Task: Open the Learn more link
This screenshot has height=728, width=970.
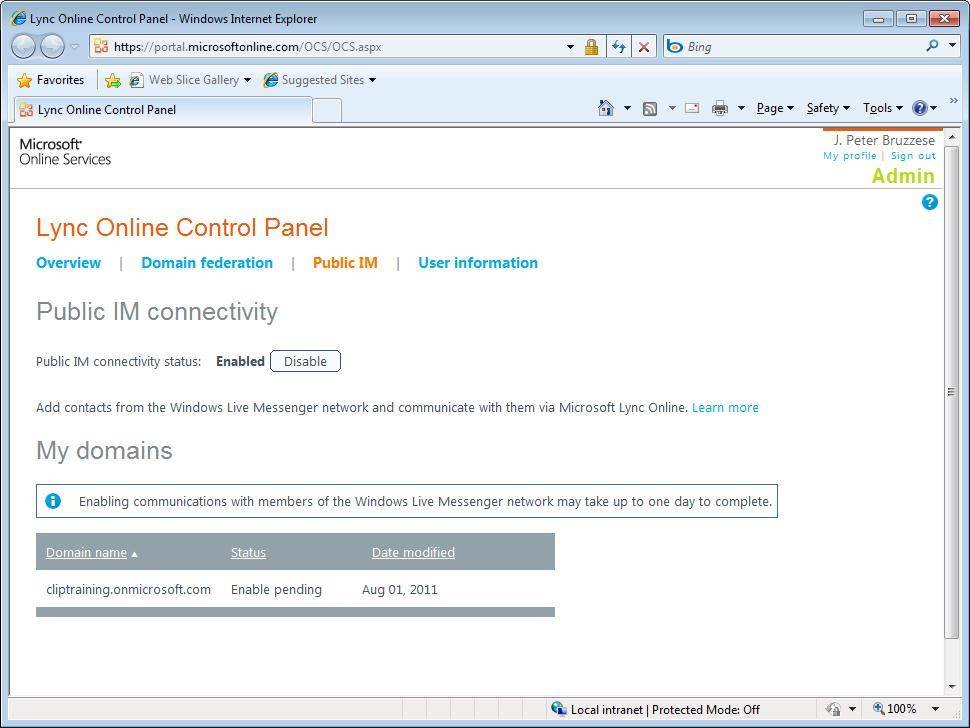Action: coord(725,408)
